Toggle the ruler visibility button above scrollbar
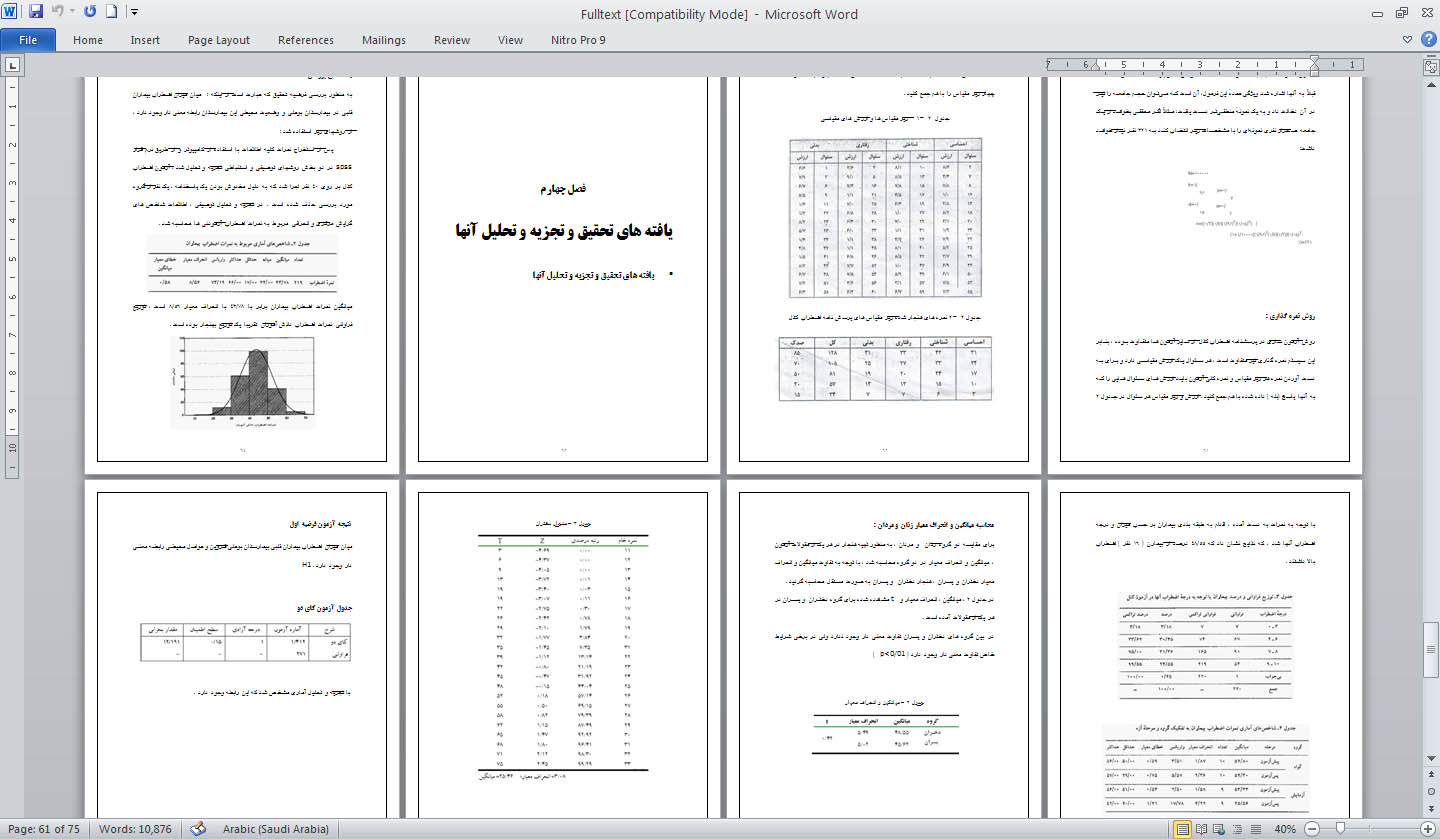The width and height of the screenshot is (1440, 839). point(1430,65)
